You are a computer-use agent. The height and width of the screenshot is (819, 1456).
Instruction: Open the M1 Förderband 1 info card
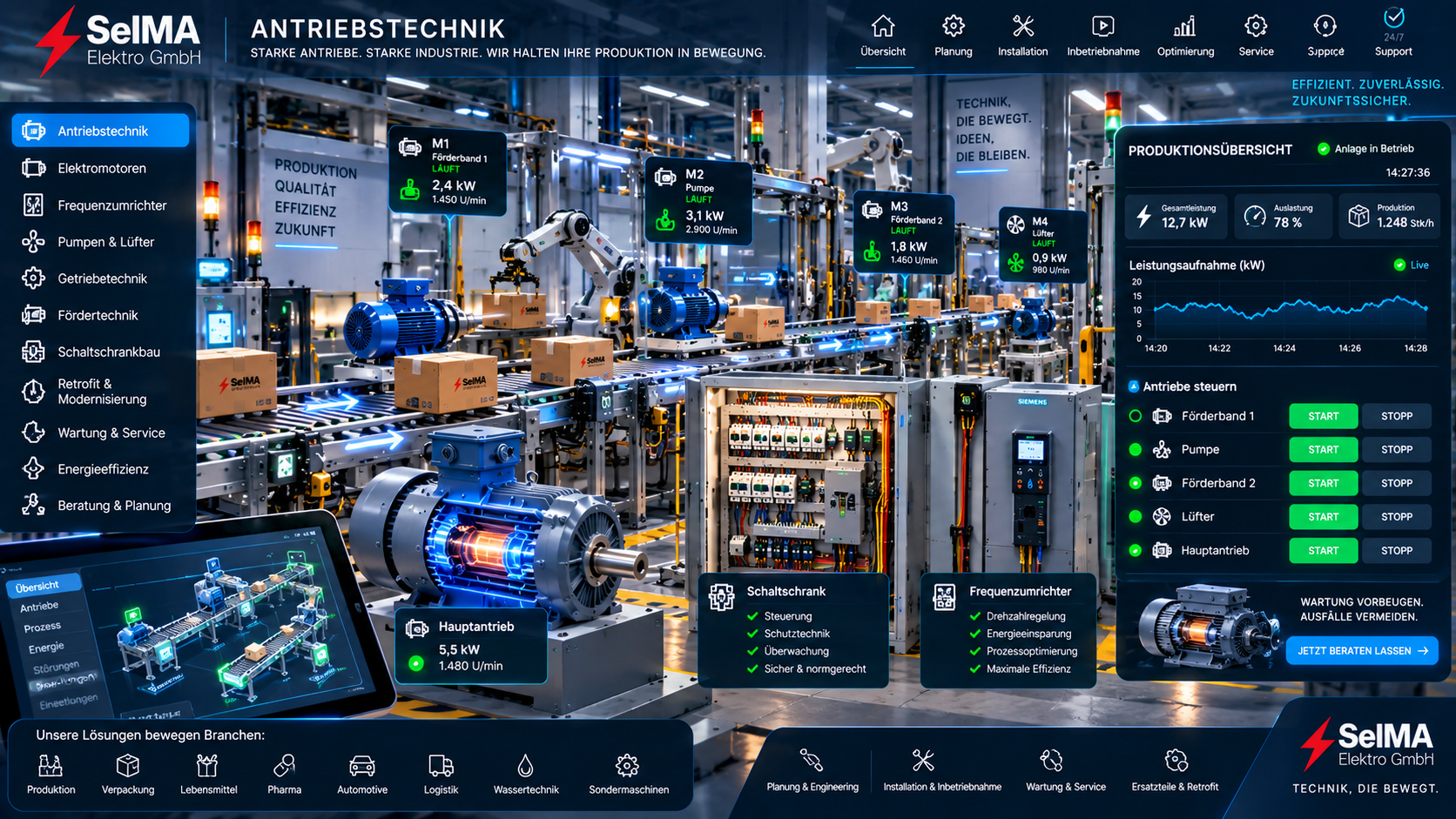tap(448, 171)
